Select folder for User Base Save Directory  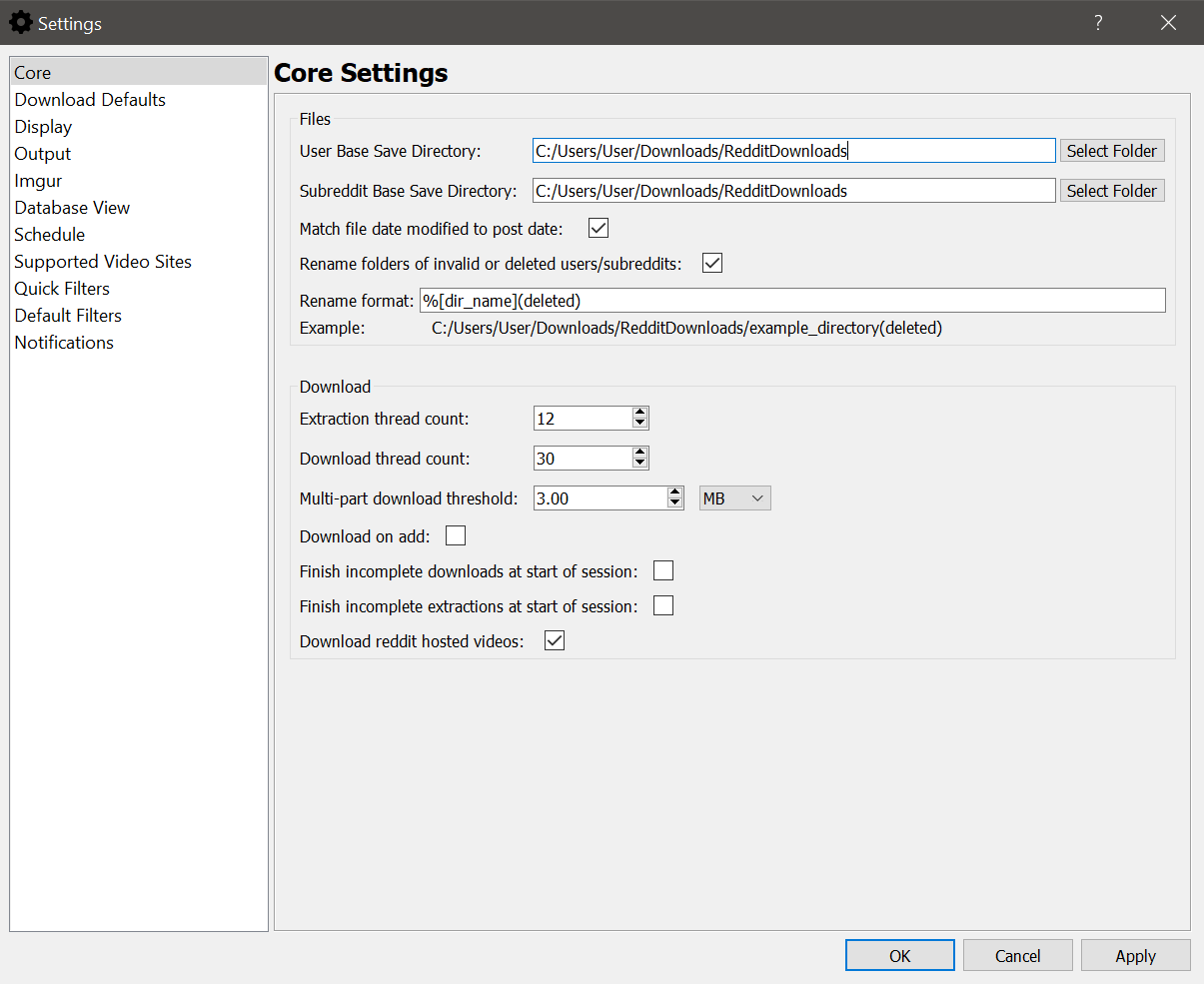[1111, 151]
